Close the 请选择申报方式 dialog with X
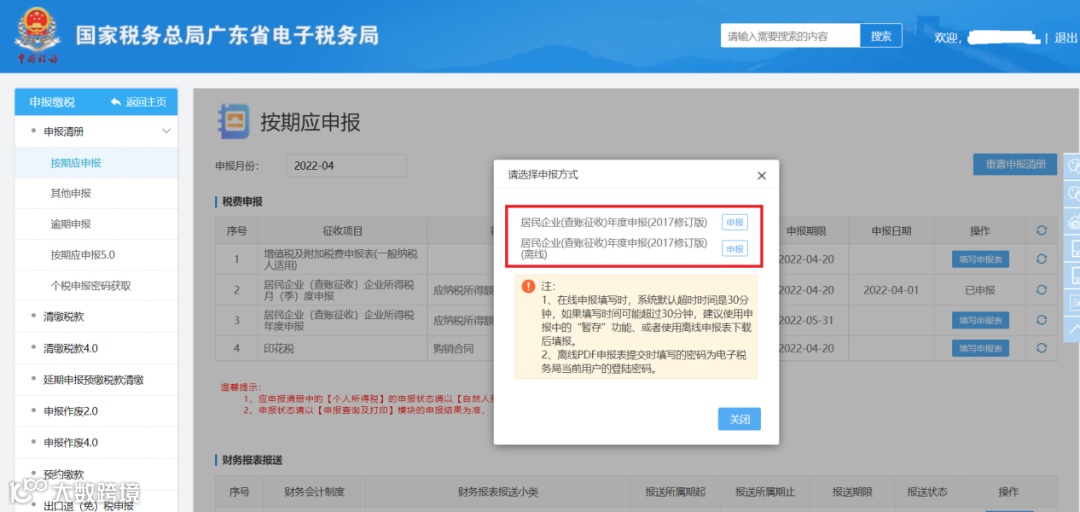Image resolution: width=1080 pixels, height=512 pixels. point(761,176)
